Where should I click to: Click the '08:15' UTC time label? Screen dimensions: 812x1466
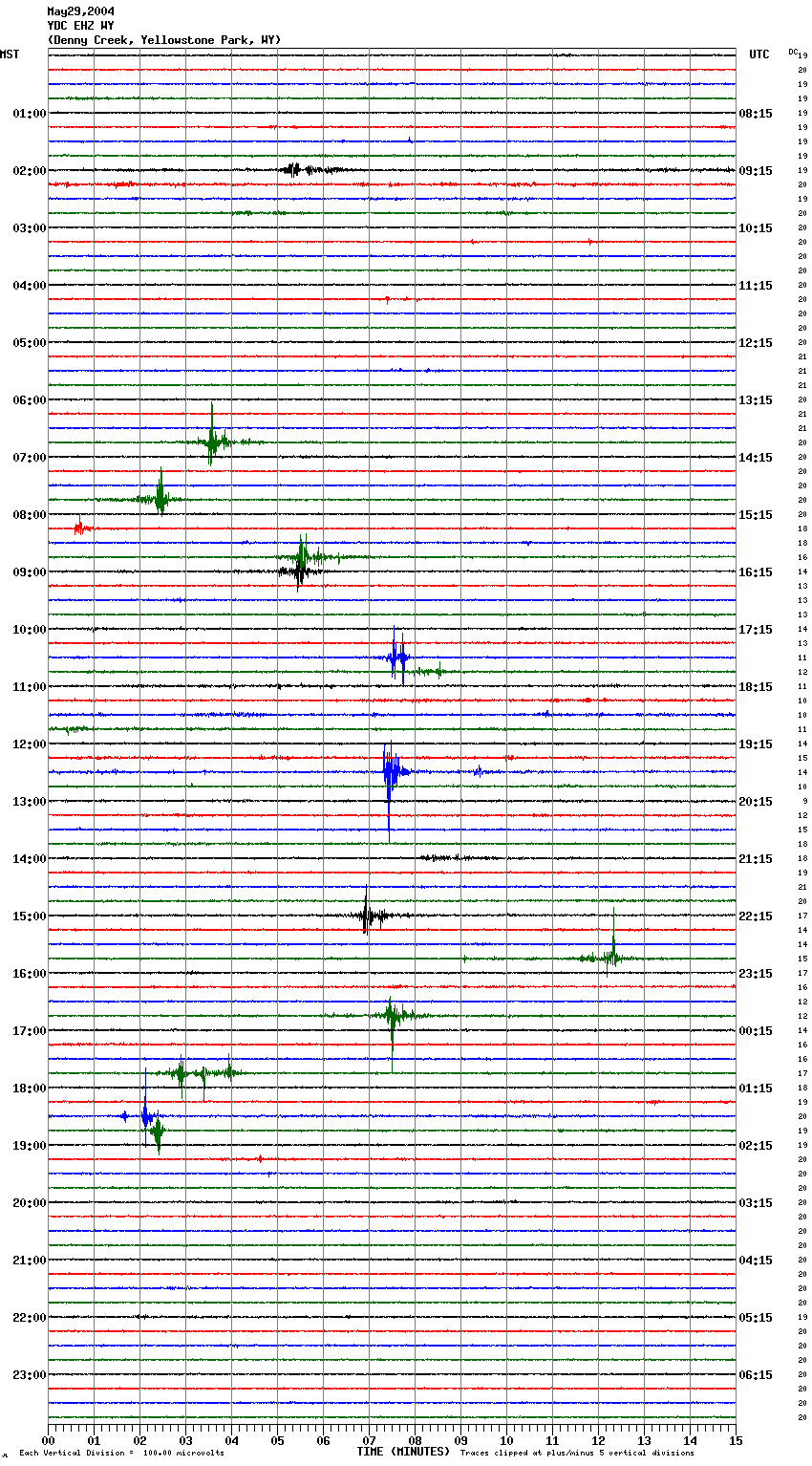click(x=756, y=114)
